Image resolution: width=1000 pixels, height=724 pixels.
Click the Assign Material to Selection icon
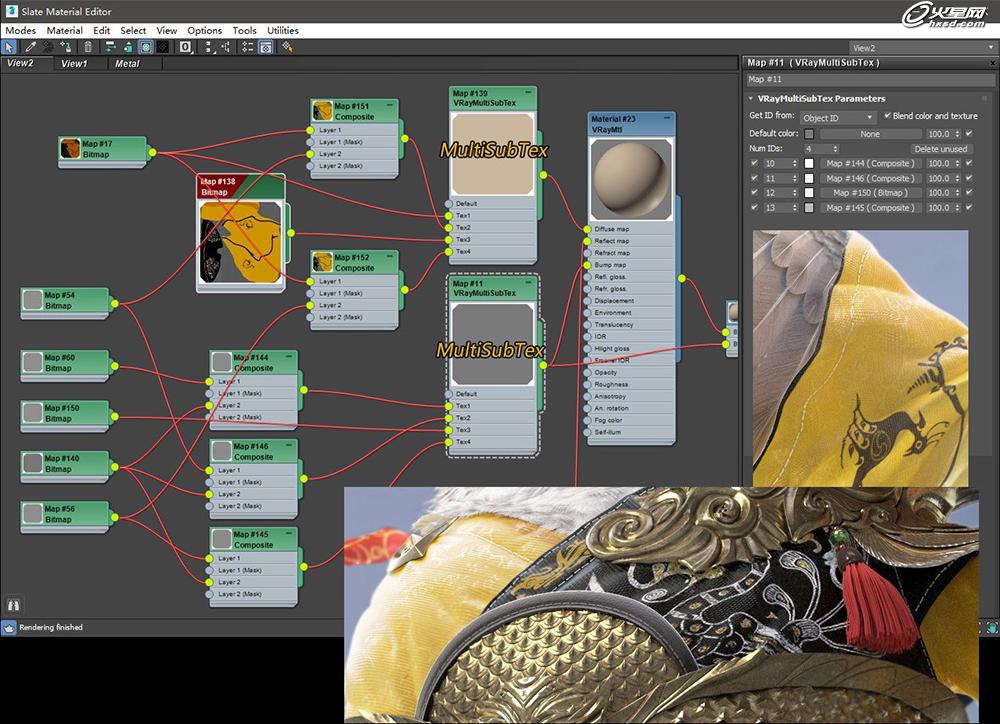(x=65, y=47)
